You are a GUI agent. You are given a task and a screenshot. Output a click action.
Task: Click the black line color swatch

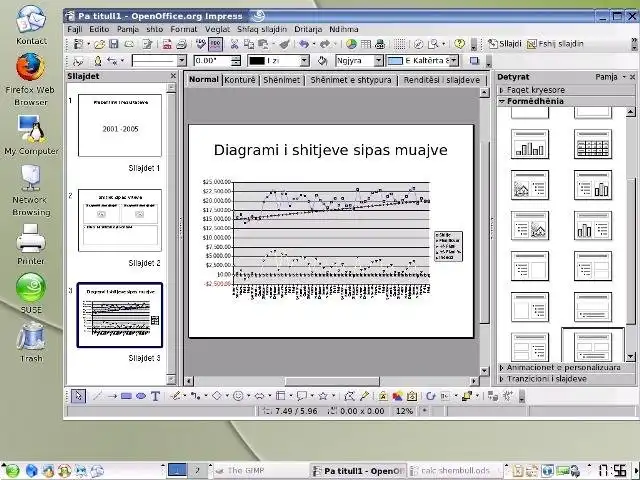click(257, 61)
